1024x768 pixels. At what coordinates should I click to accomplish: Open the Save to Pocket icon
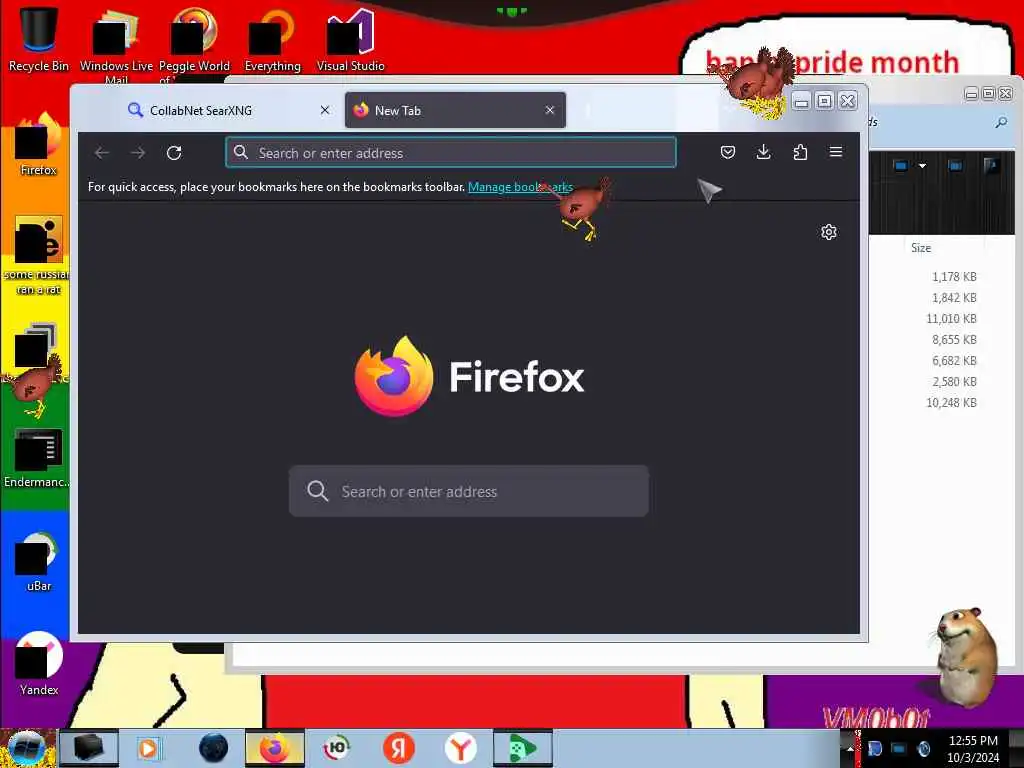[x=728, y=152]
